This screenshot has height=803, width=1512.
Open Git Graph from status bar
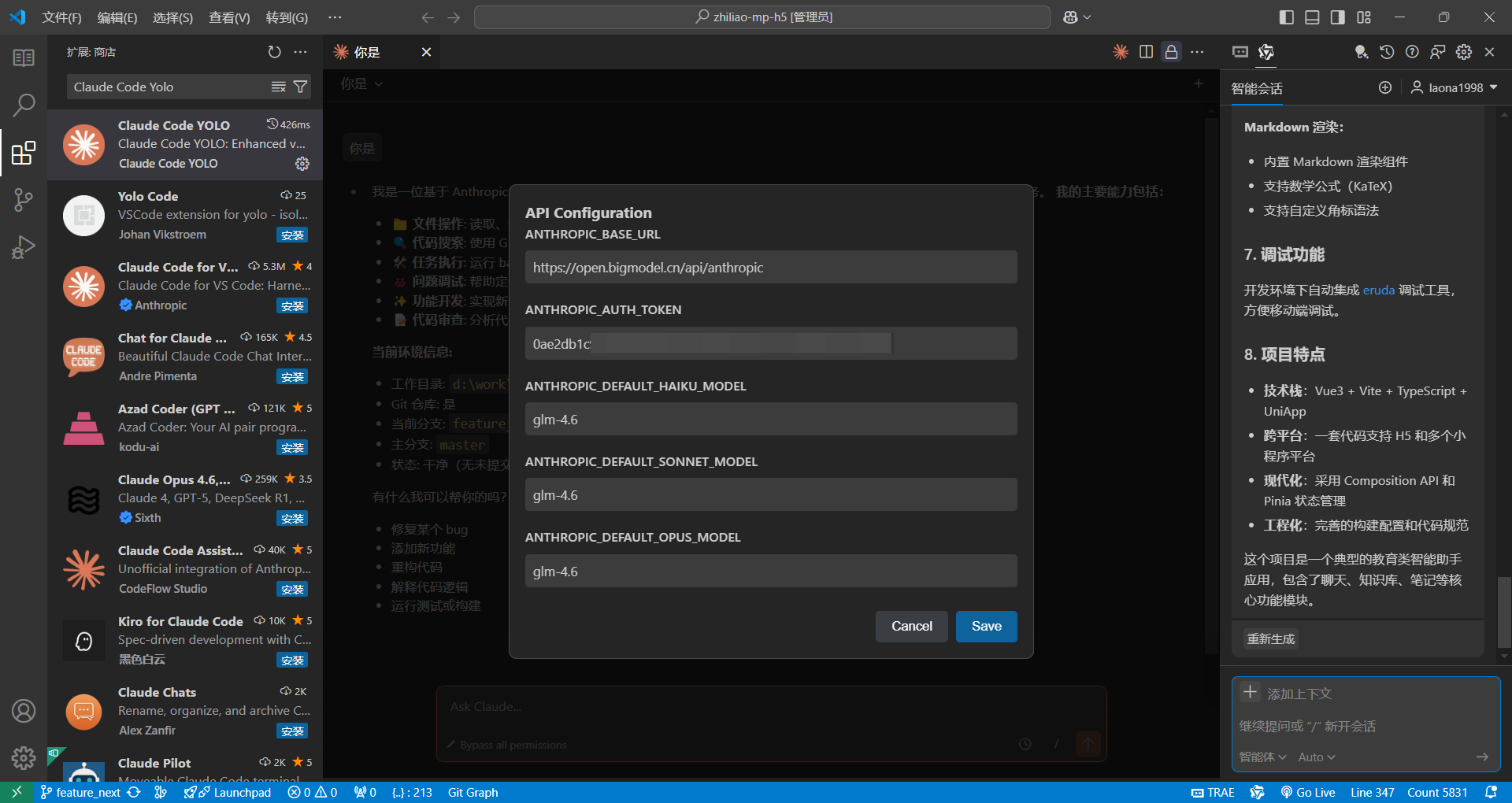[x=472, y=792]
